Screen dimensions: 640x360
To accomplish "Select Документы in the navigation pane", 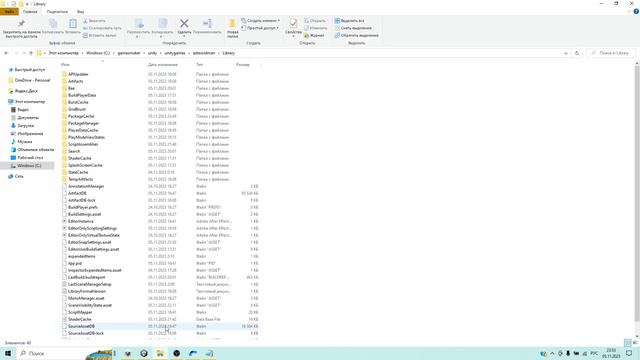I will 24,118.
